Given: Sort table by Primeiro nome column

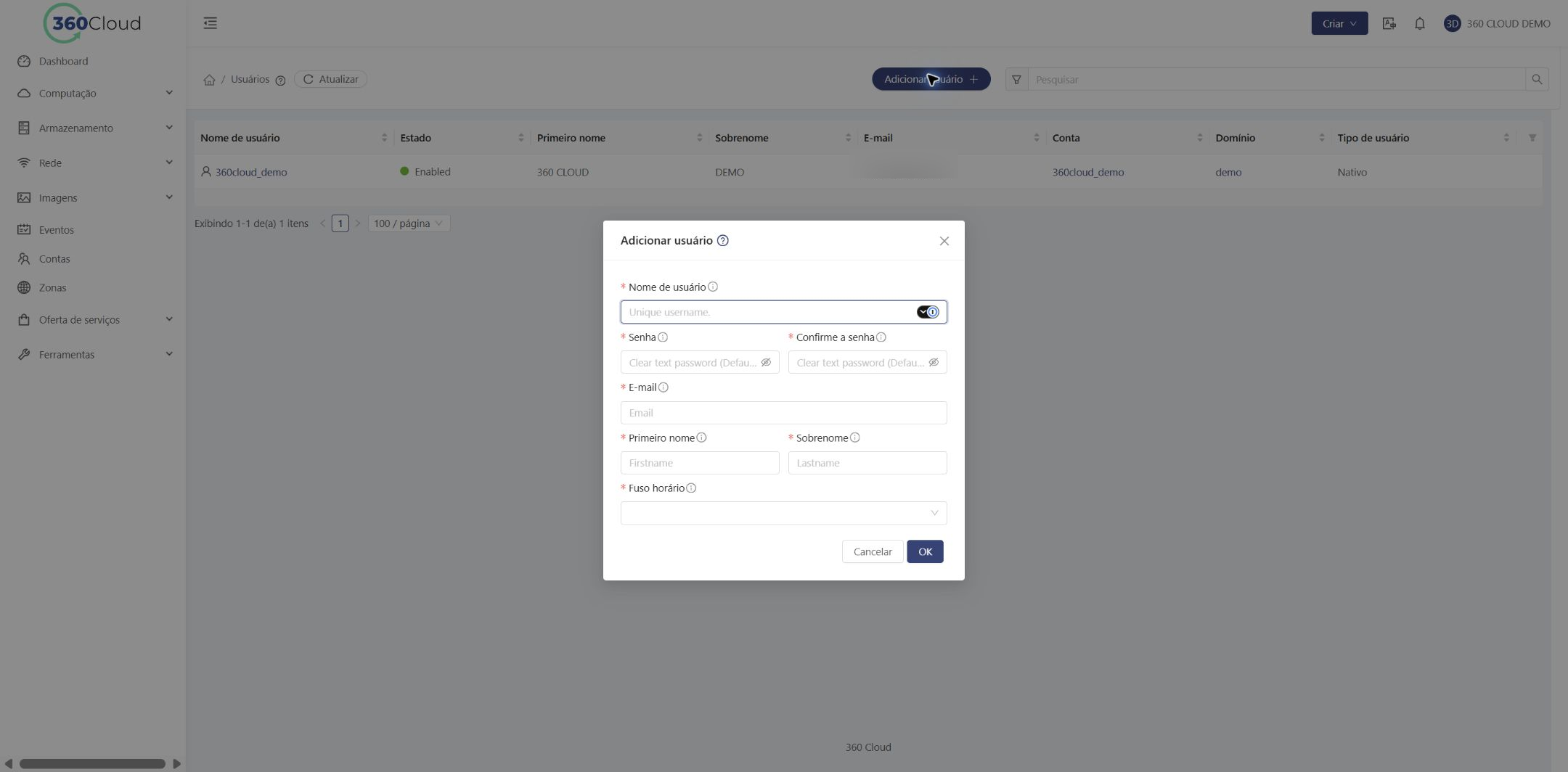Looking at the screenshot, I should pos(699,138).
